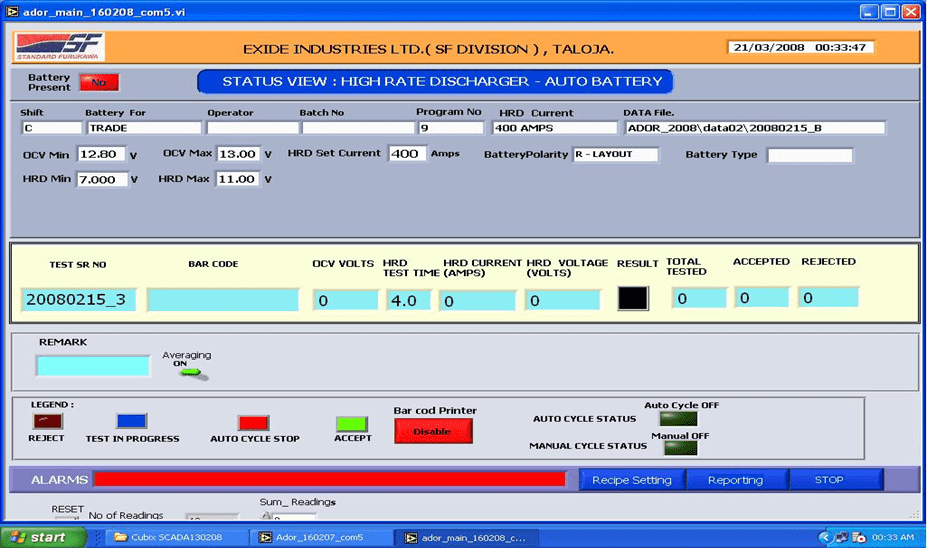Click the ACCEPTED counter field
The width and height of the screenshot is (927, 548).
coord(761,297)
